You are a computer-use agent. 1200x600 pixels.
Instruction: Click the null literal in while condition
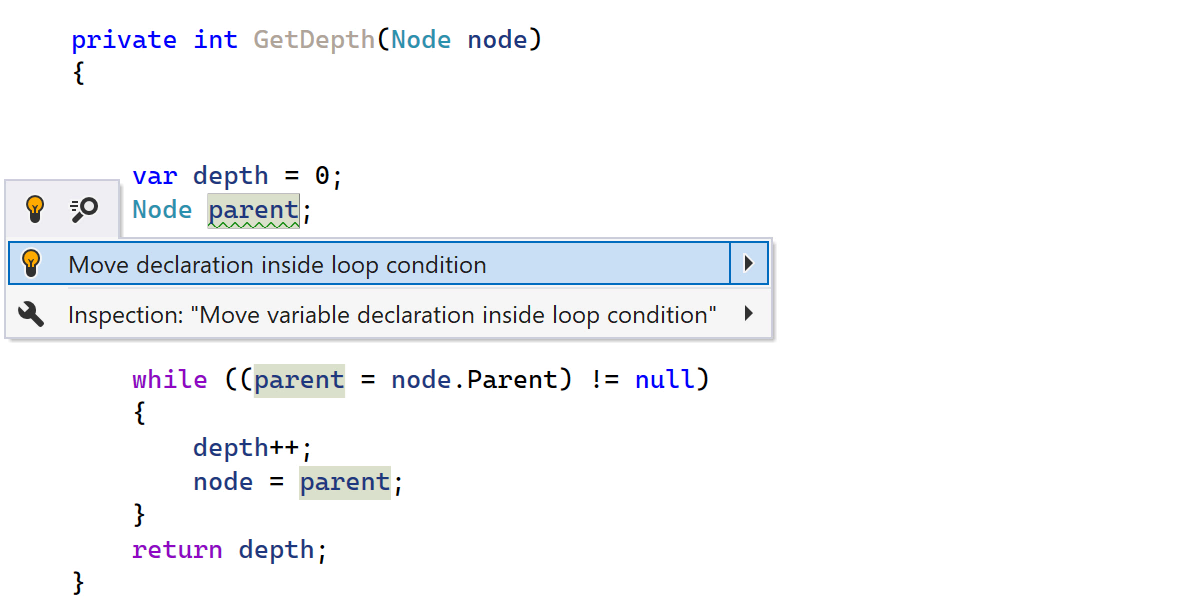click(x=665, y=380)
